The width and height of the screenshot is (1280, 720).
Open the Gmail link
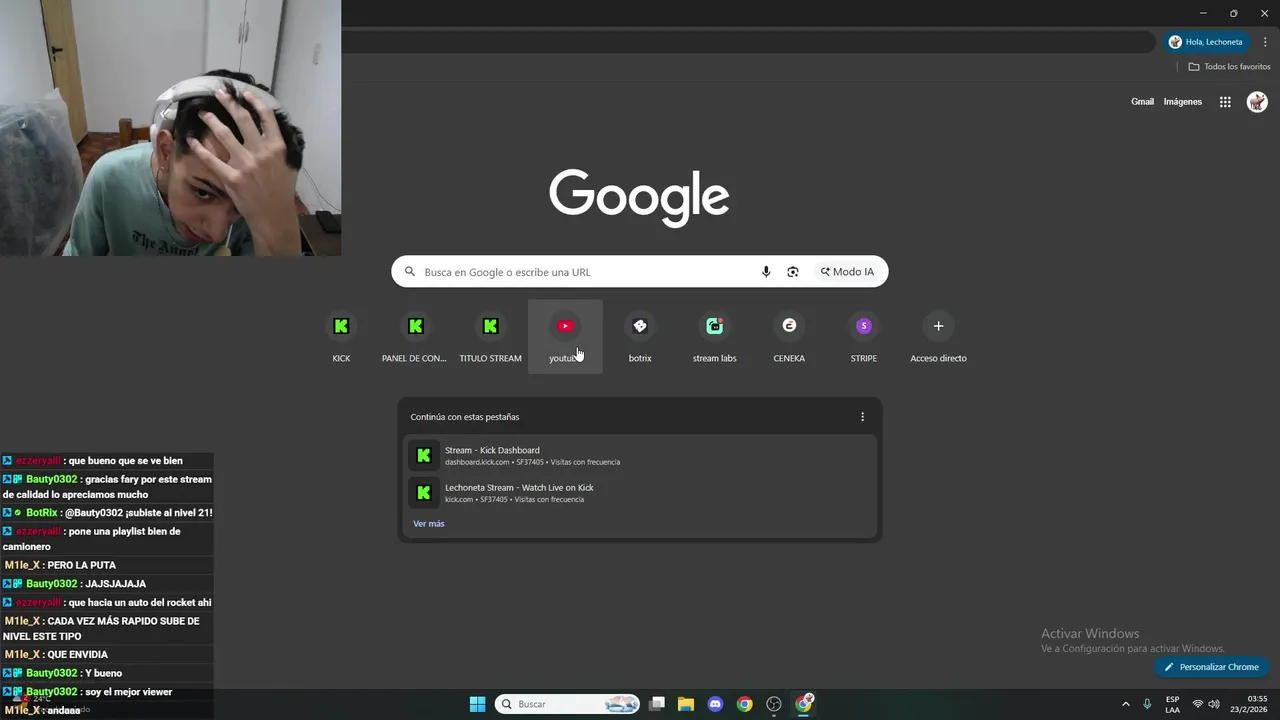[x=1142, y=102]
